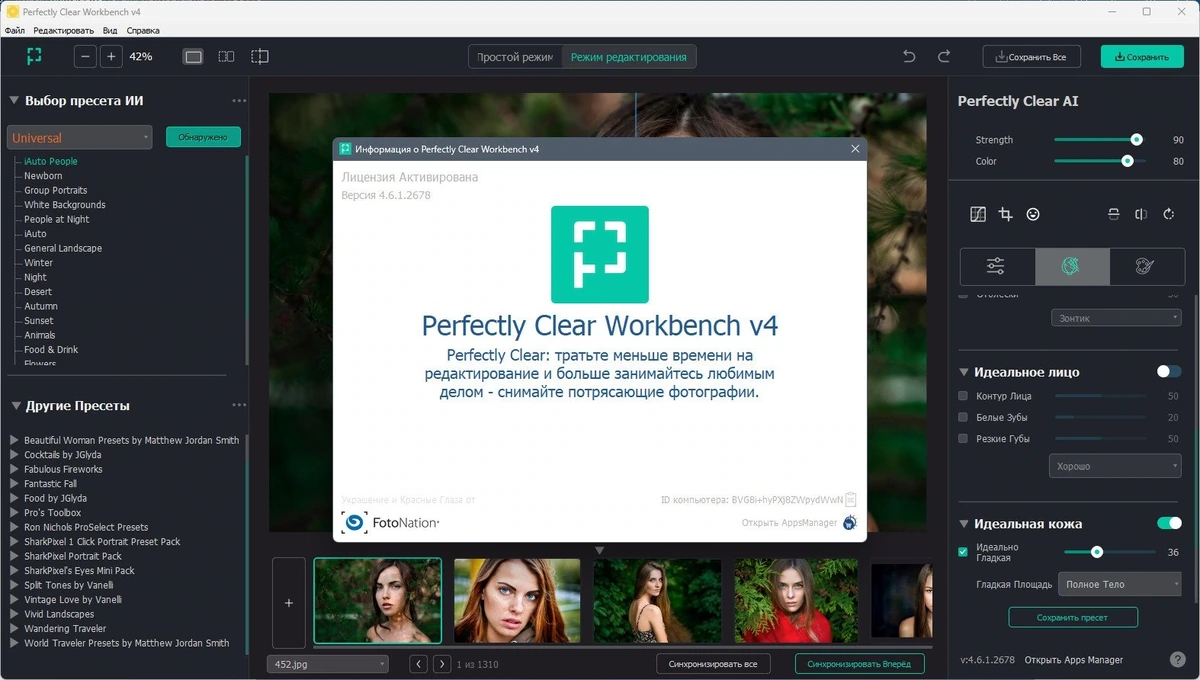
Task: Add images with the plus tile
Action: (x=289, y=603)
